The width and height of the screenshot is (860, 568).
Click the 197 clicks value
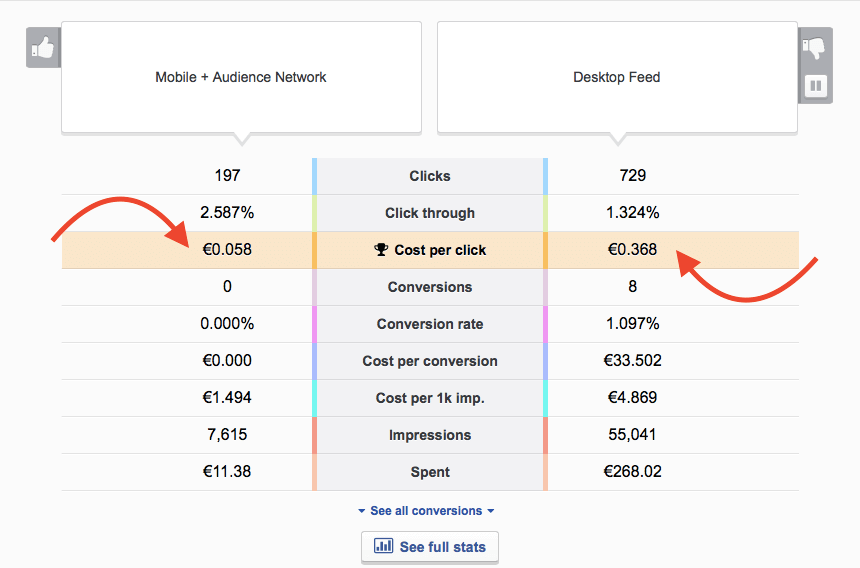[227, 175]
